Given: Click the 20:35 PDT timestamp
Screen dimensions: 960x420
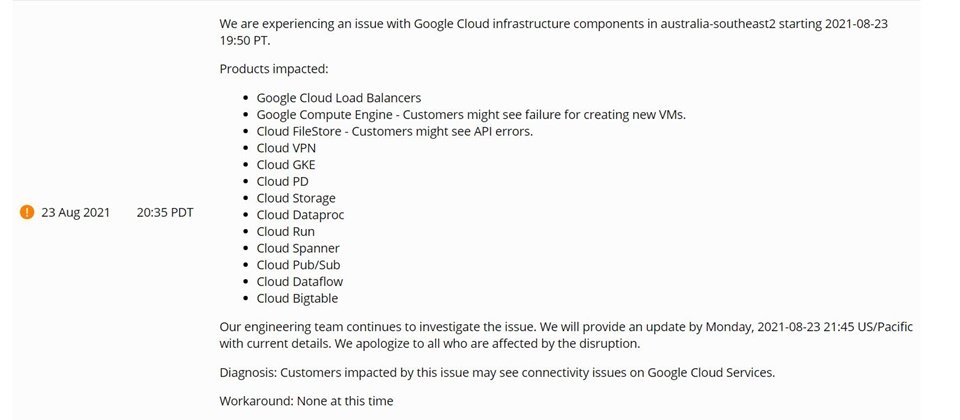Looking at the screenshot, I should [x=165, y=212].
